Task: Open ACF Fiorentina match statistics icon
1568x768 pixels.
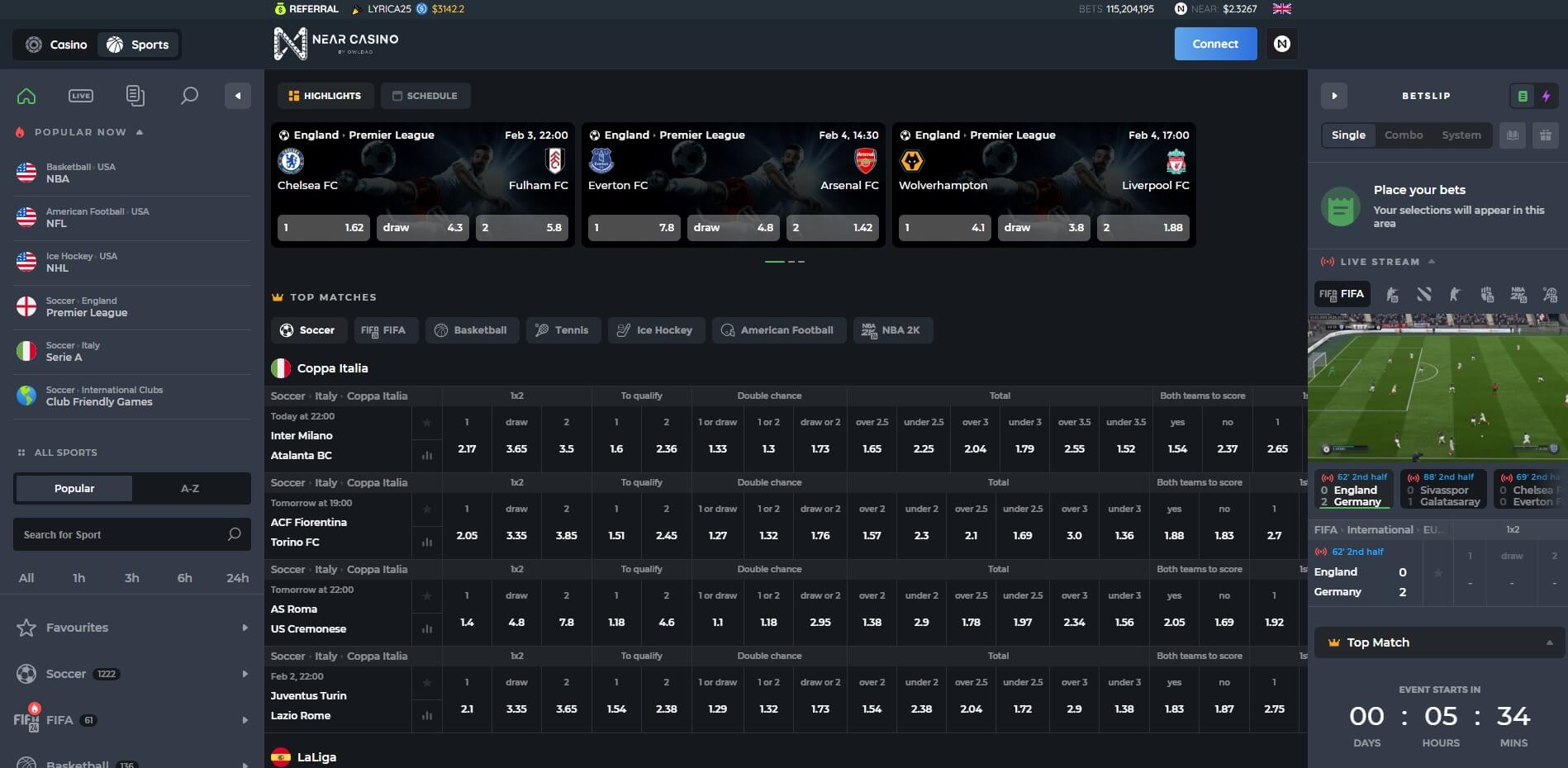Action: tap(427, 542)
